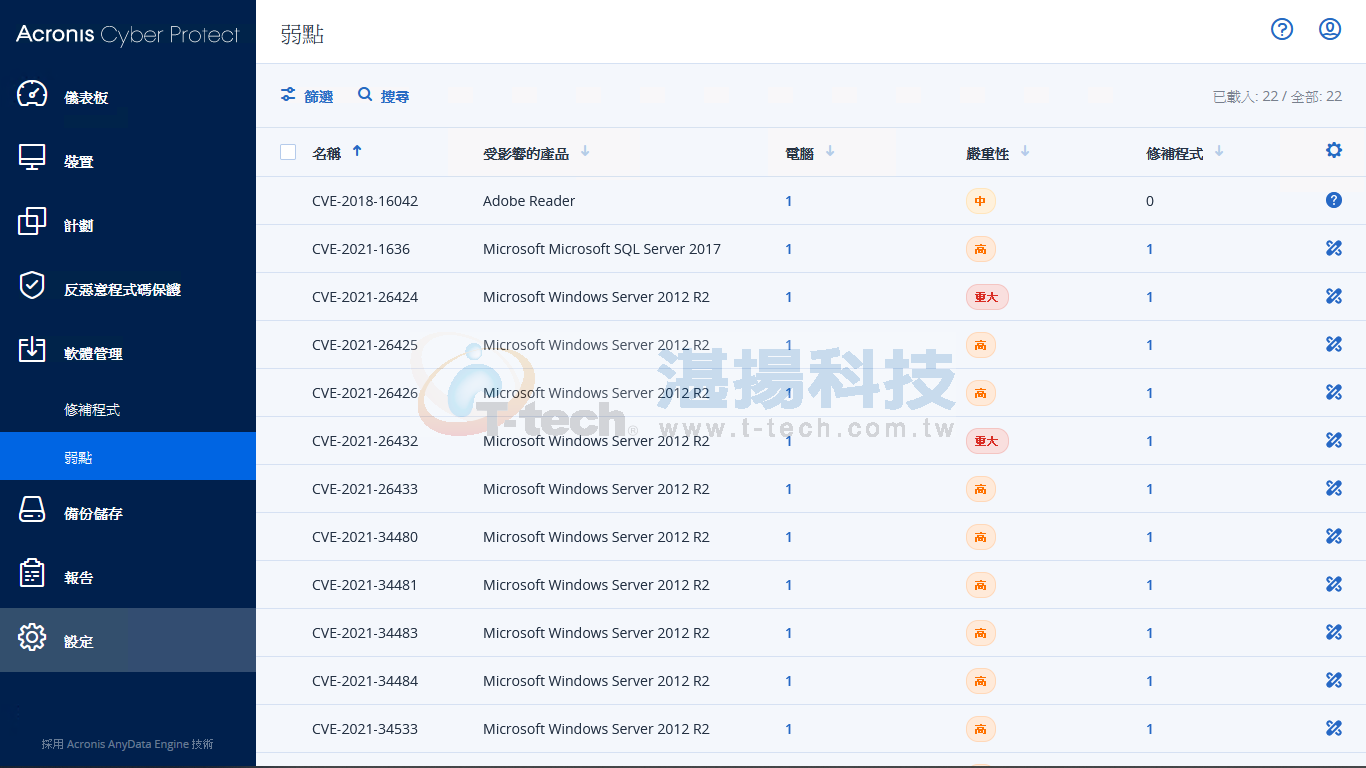Click computer count link for CVE-2021-26424
The width and height of the screenshot is (1366, 768).
tap(789, 297)
